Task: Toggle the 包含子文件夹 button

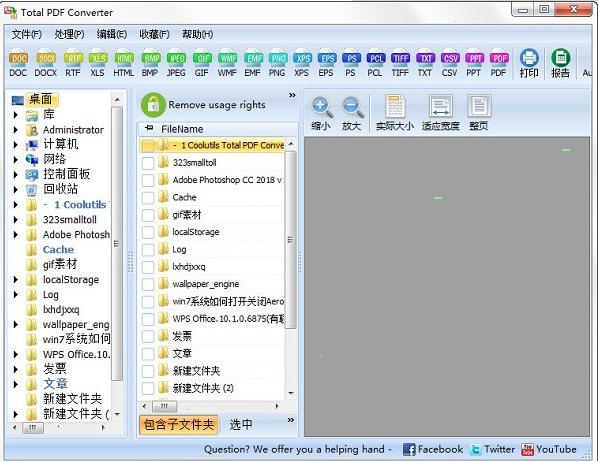Action: [x=178, y=425]
